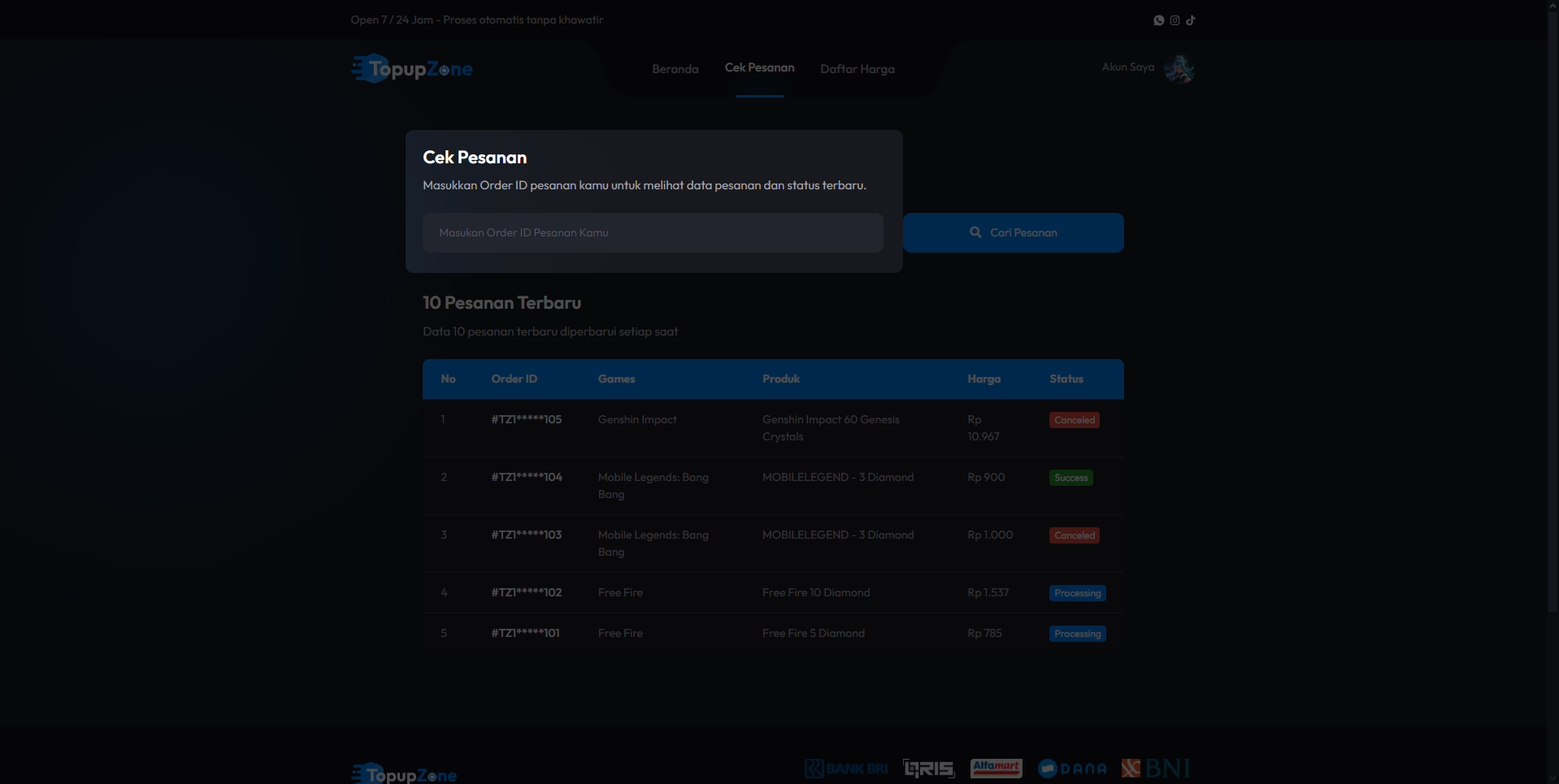Screen dimensions: 1559x784
Task: Click Free Fire 10 Diamond product
Action: click(x=816, y=593)
